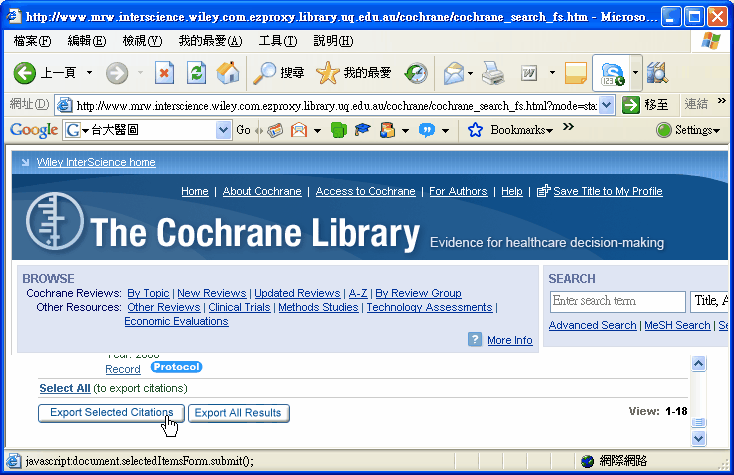Click the Cochrane Library circular logo
The image size is (734, 475).
pos(55,220)
